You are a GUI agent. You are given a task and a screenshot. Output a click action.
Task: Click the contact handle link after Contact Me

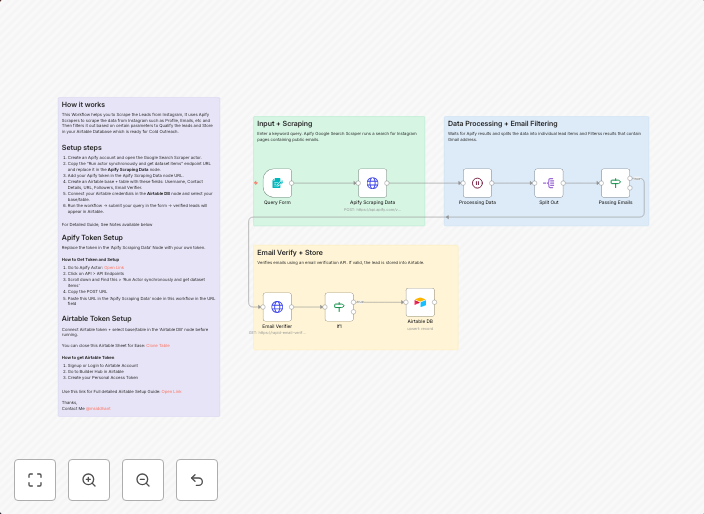[x=98, y=409]
